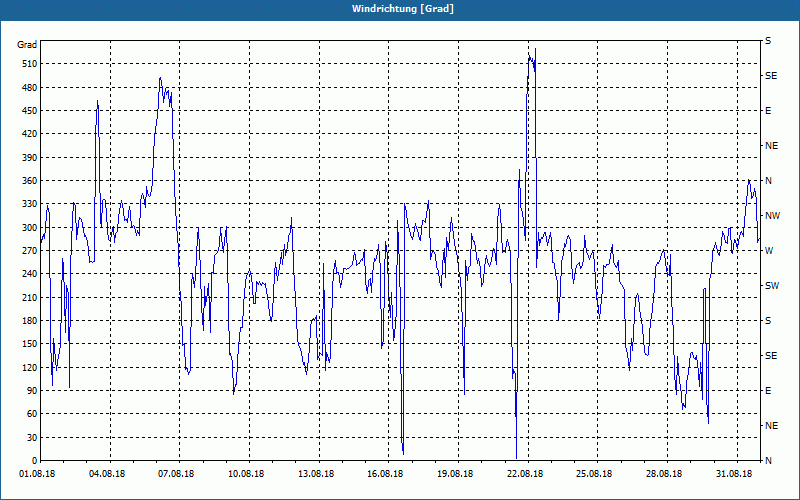Click the "60" y-axis value
The image size is (800, 500).
click(32, 414)
